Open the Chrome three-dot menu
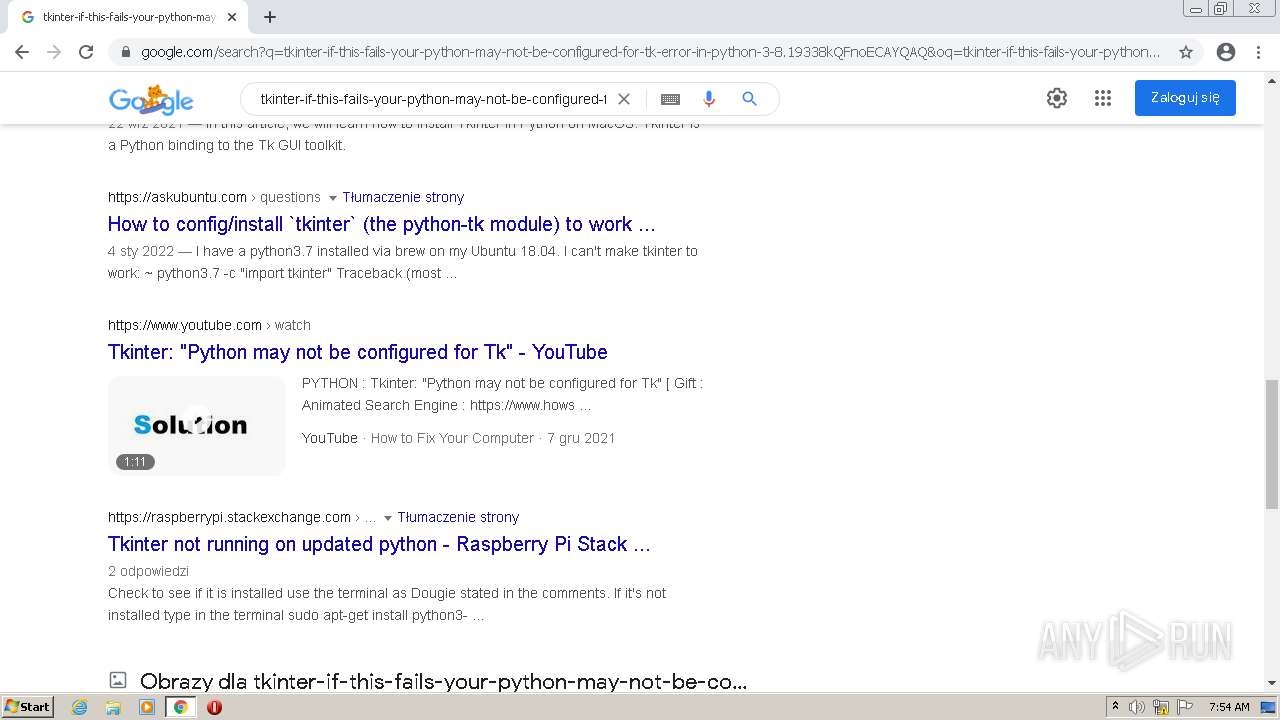Screen dimensions: 1280x720 coord(1260,52)
